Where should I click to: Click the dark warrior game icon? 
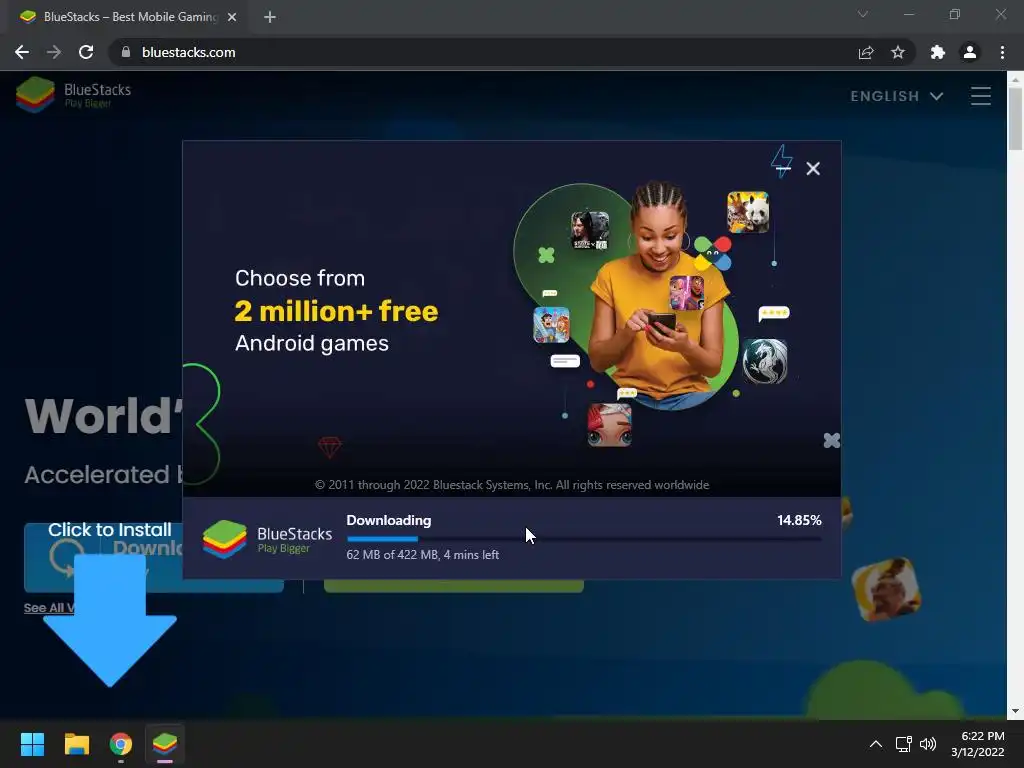coord(590,230)
